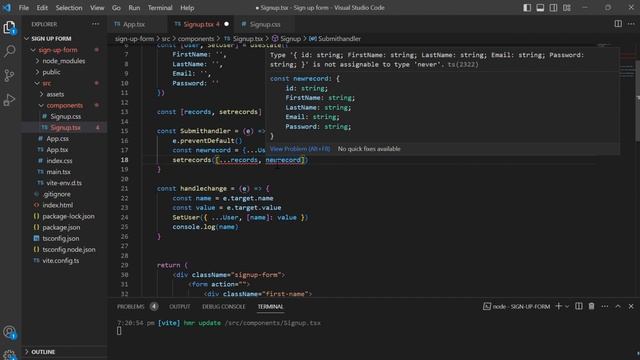The image size is (640, 360).
Task: Open the Manage gear icon
Action: pos(9,354)
